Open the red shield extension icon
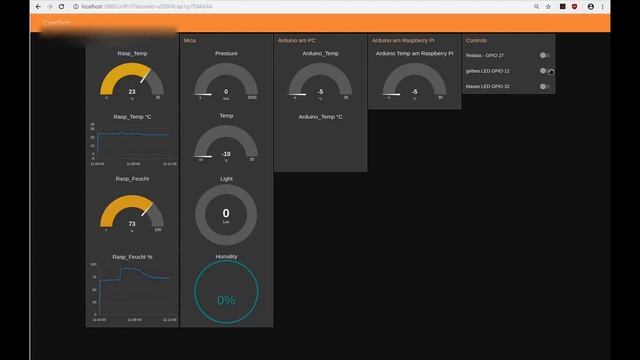Screen dimensions: 640x360 point(574,7)
